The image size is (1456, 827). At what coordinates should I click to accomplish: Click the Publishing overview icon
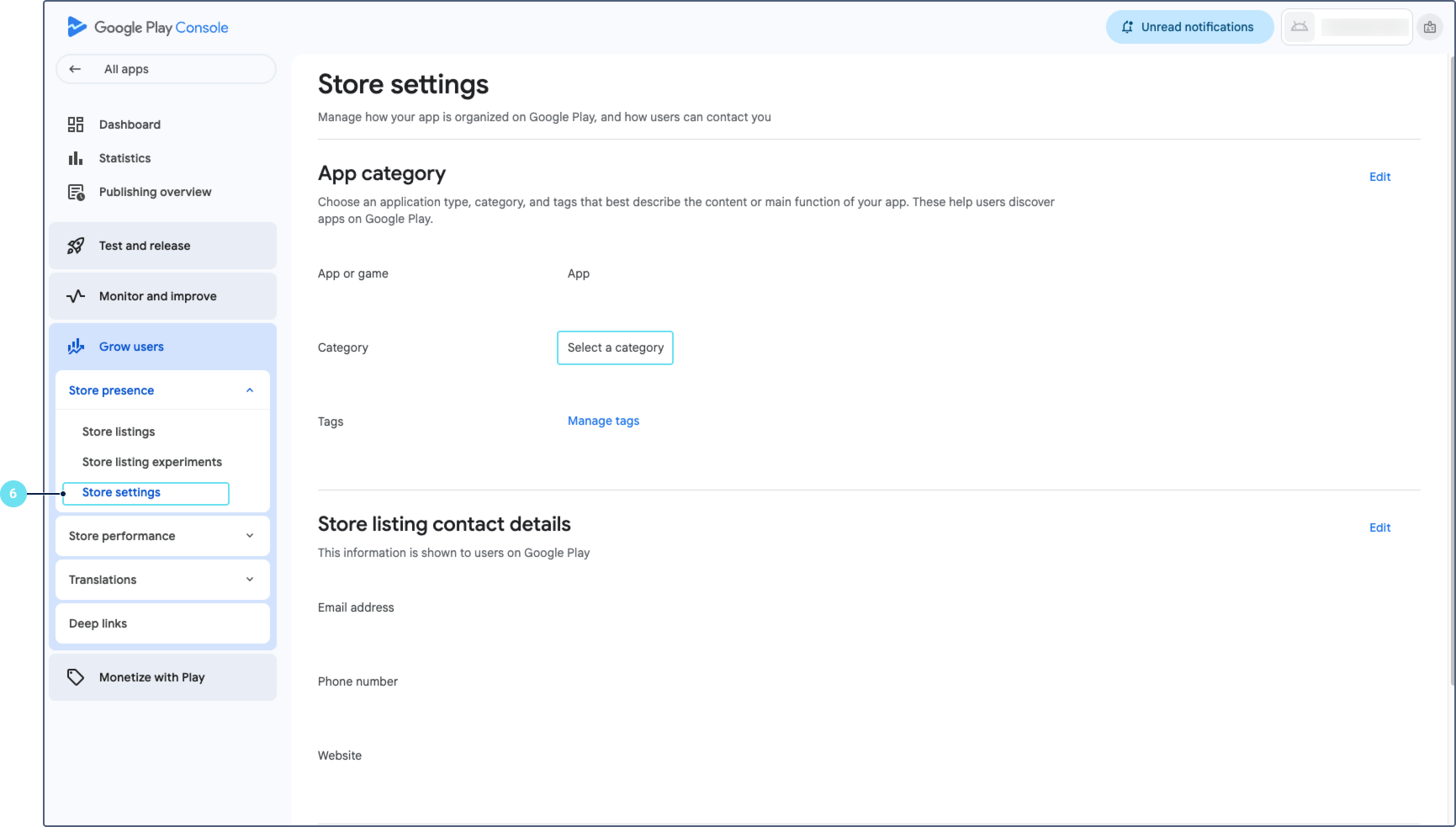click(x=76, y=192)
